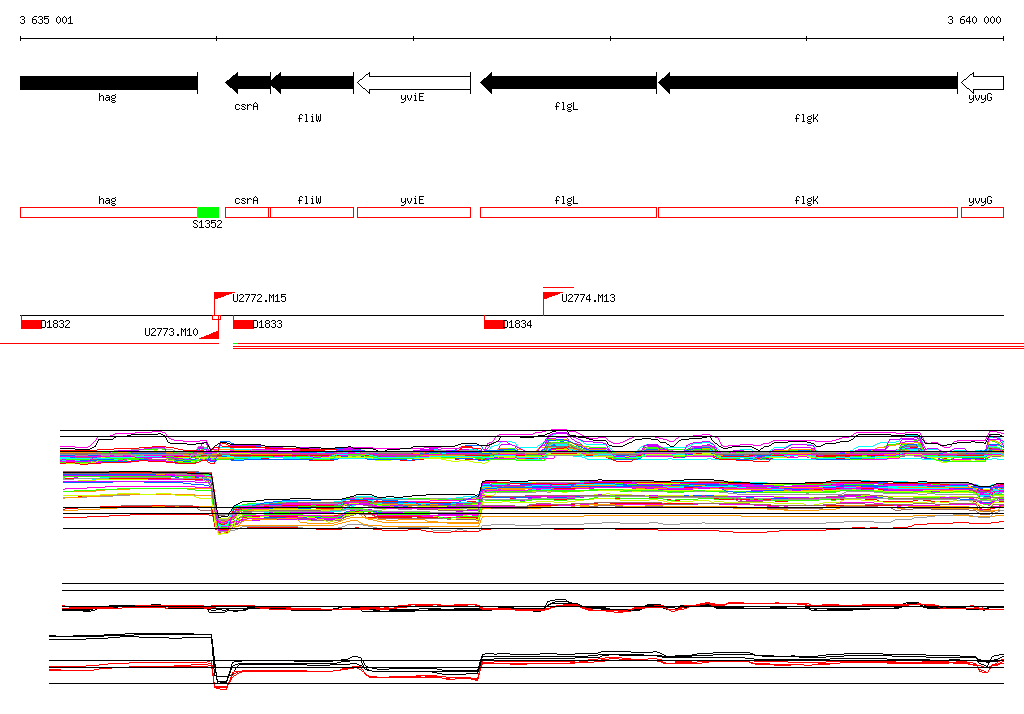Click the red-outlined yvyG segment box
Screen dimensions: 1024x714
coord(982,212)
